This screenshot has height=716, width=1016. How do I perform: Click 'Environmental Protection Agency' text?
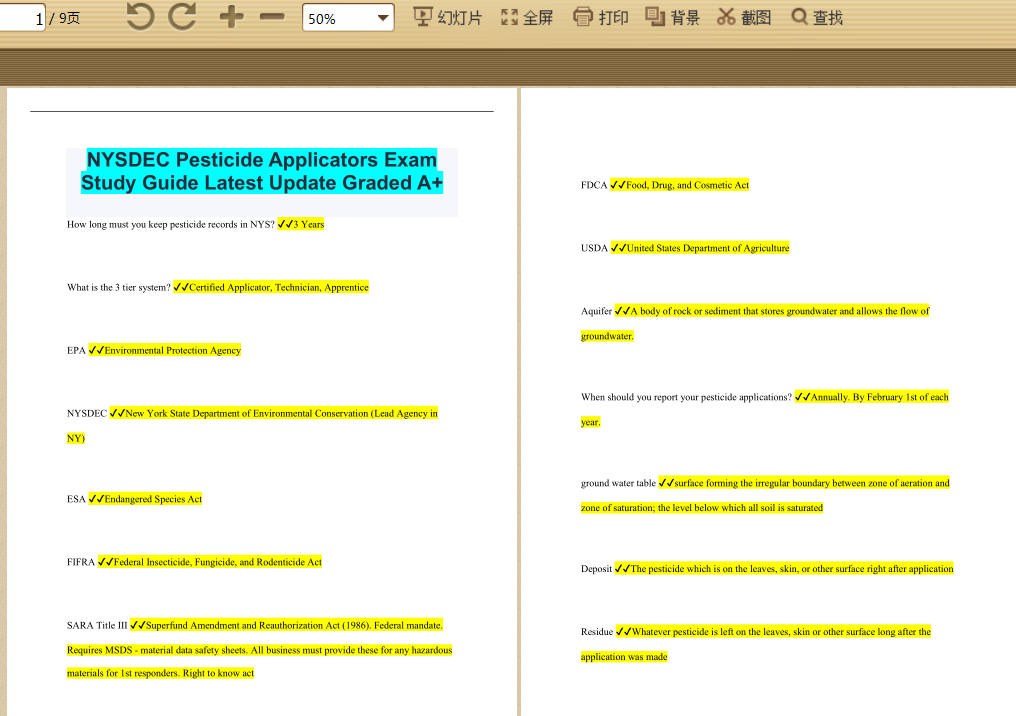click(172, 350)
